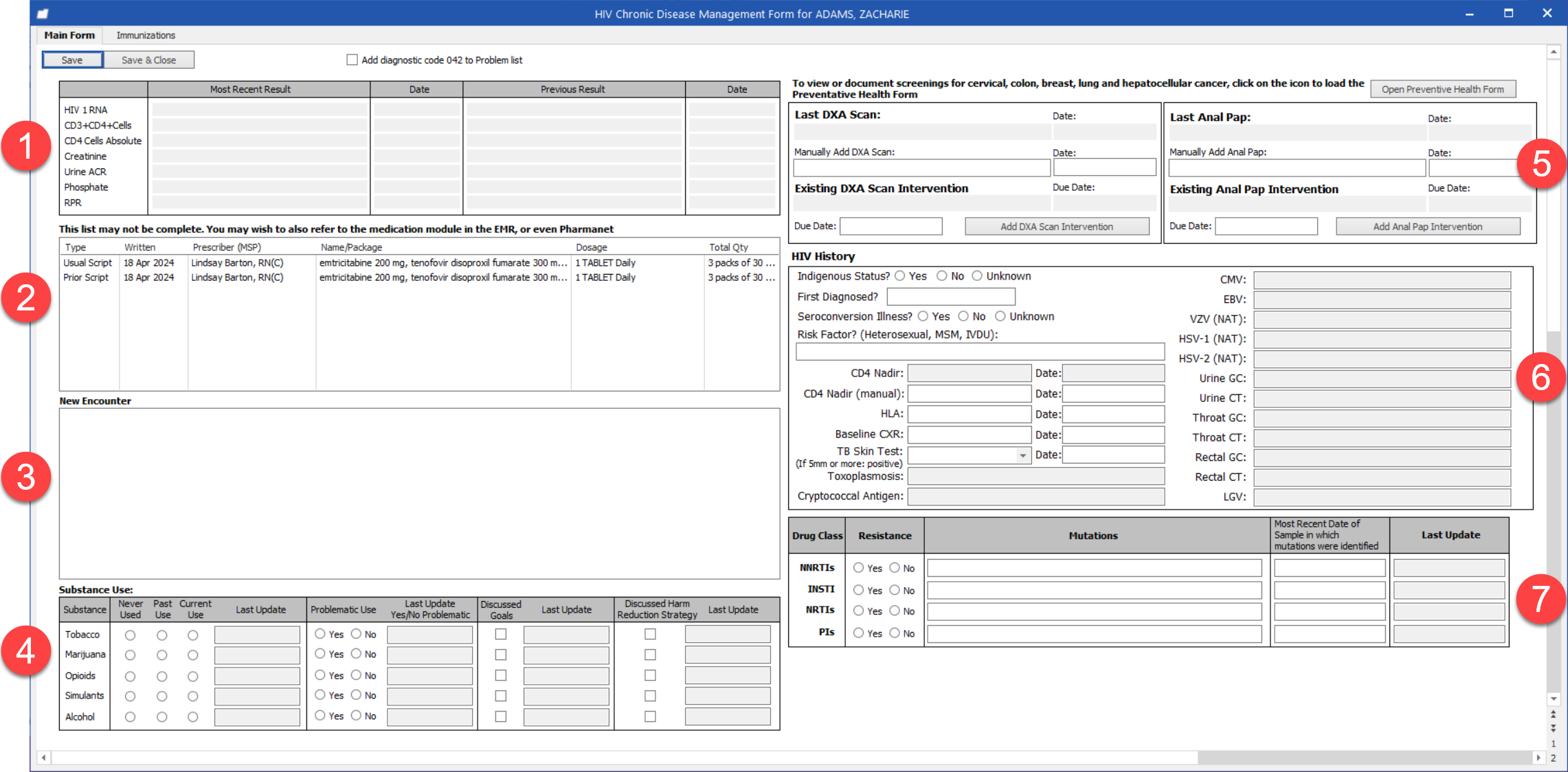Select the Main Form tab
The image size is (1568, 772).
pos(69,35)
